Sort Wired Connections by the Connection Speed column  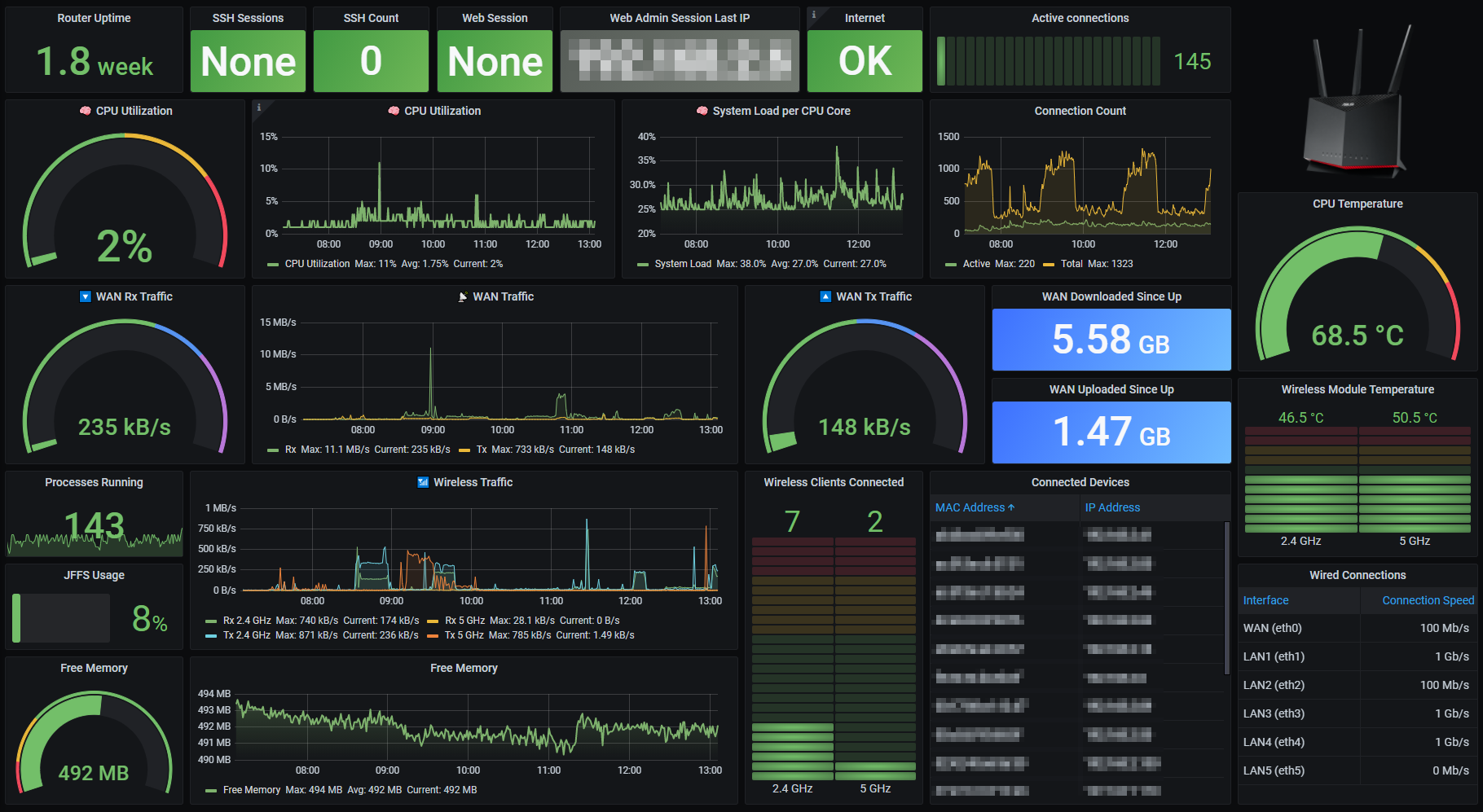1428,600
